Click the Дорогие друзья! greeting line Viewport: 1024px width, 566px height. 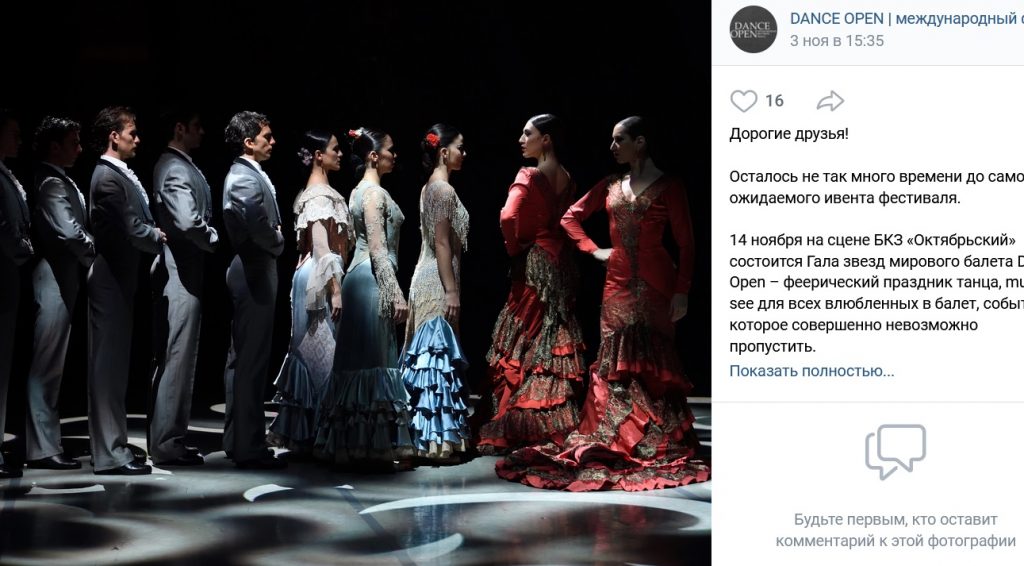[x=789, y=134]
